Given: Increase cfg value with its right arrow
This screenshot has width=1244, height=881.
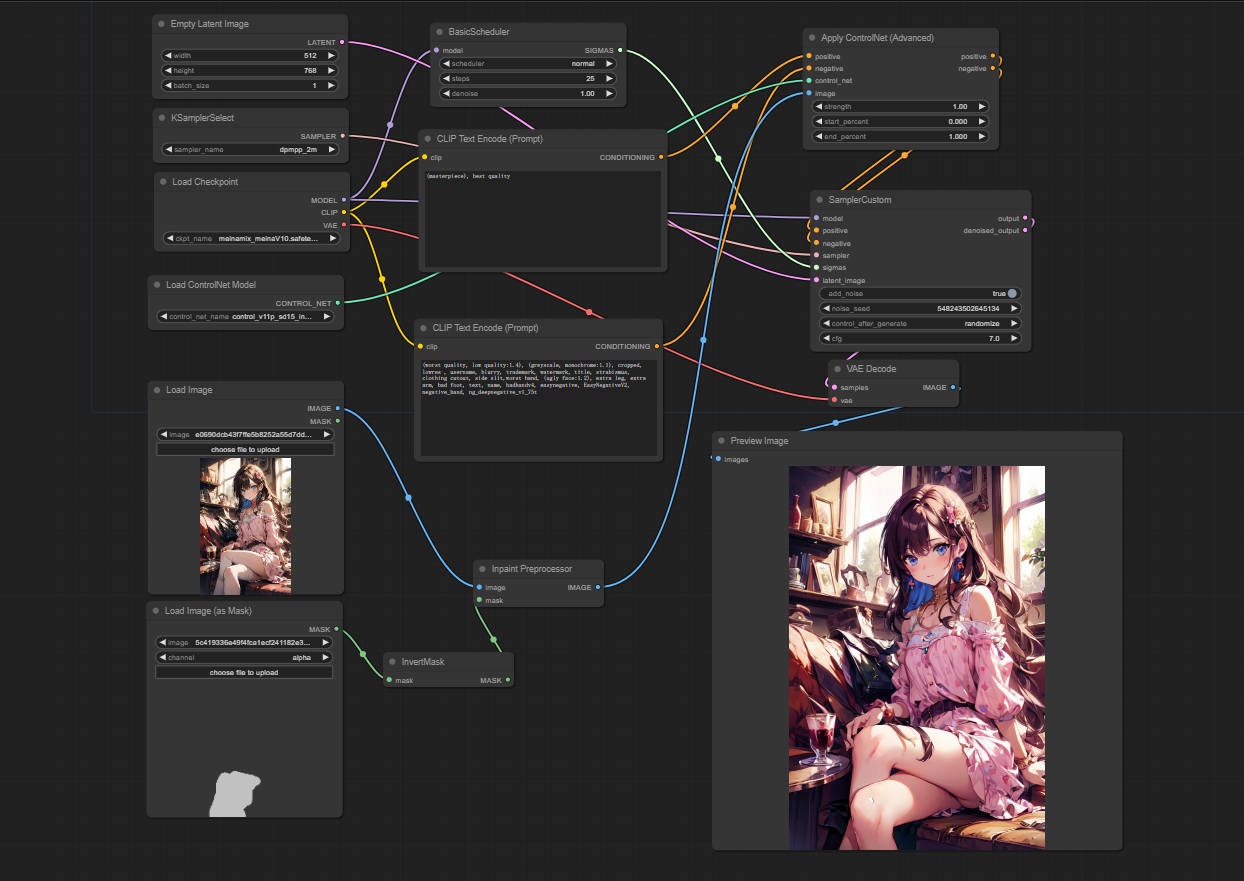Looking at the screenshot, I should 1013,339.
